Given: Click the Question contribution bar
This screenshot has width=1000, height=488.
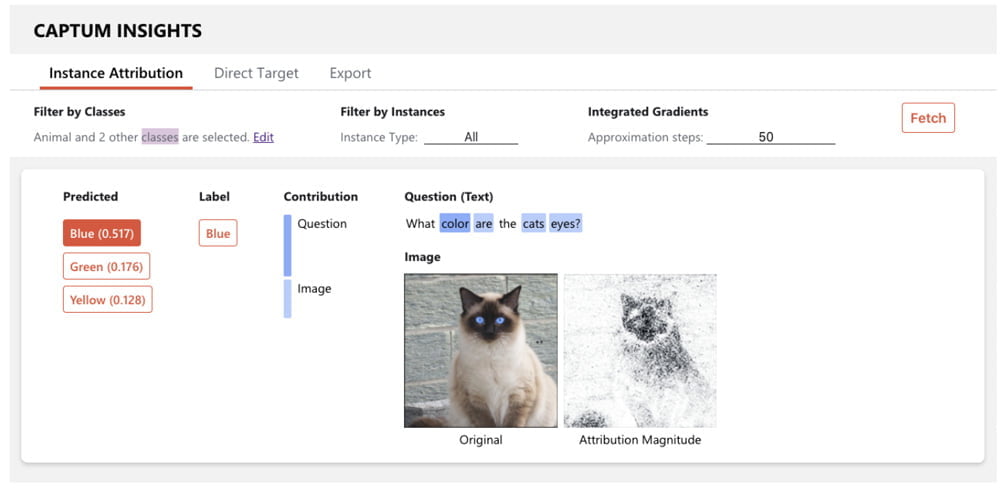Looking at the screenshot, I should pyautogui.click(x=288, y=245).
